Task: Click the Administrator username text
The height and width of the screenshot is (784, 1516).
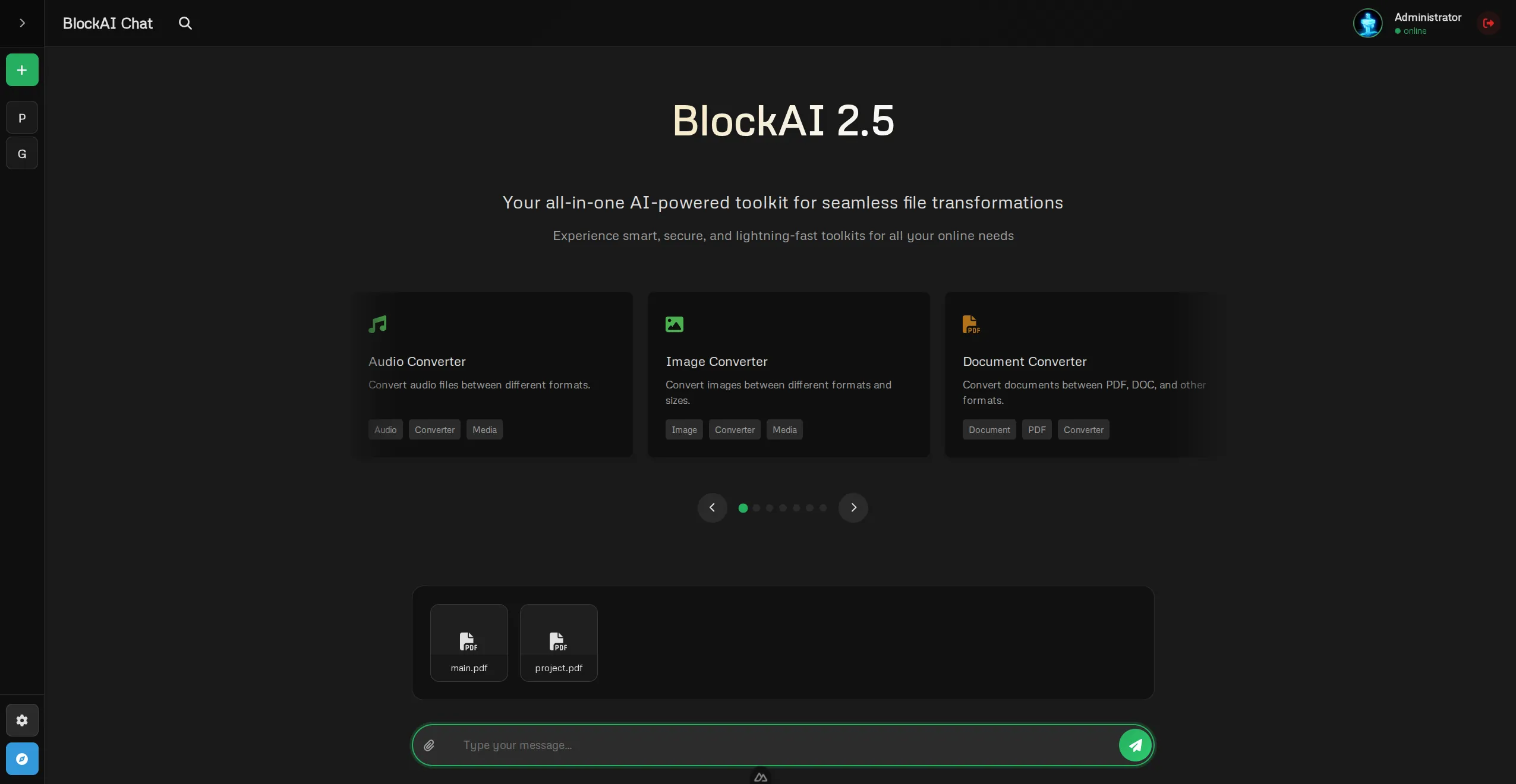Action: [1427, 17]
